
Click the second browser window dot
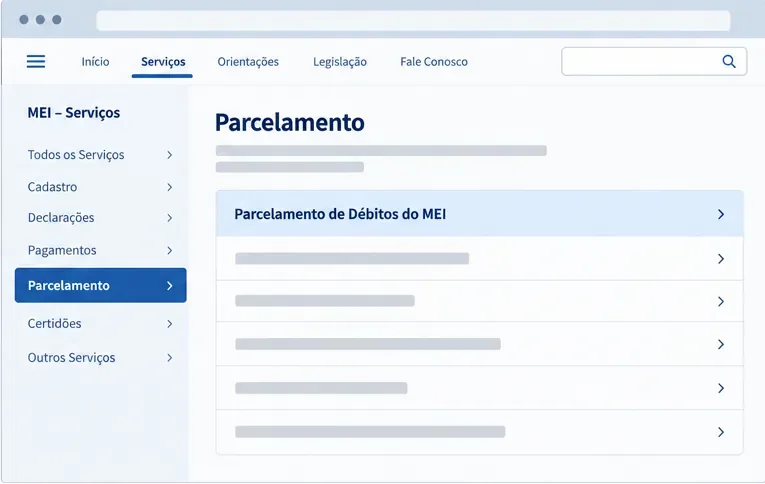40,20
